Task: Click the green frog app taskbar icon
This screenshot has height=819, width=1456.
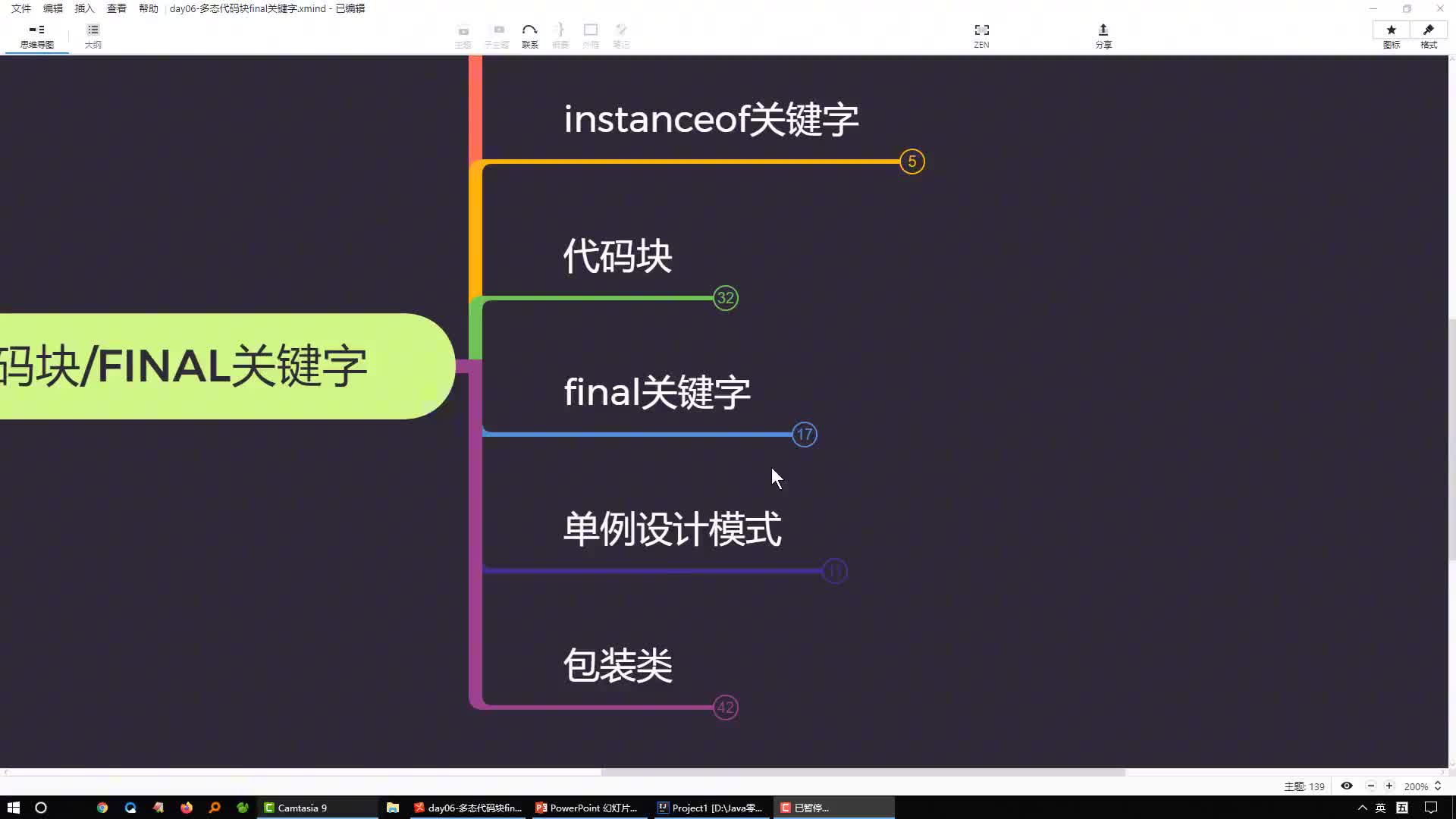Action: coord(243,808)
